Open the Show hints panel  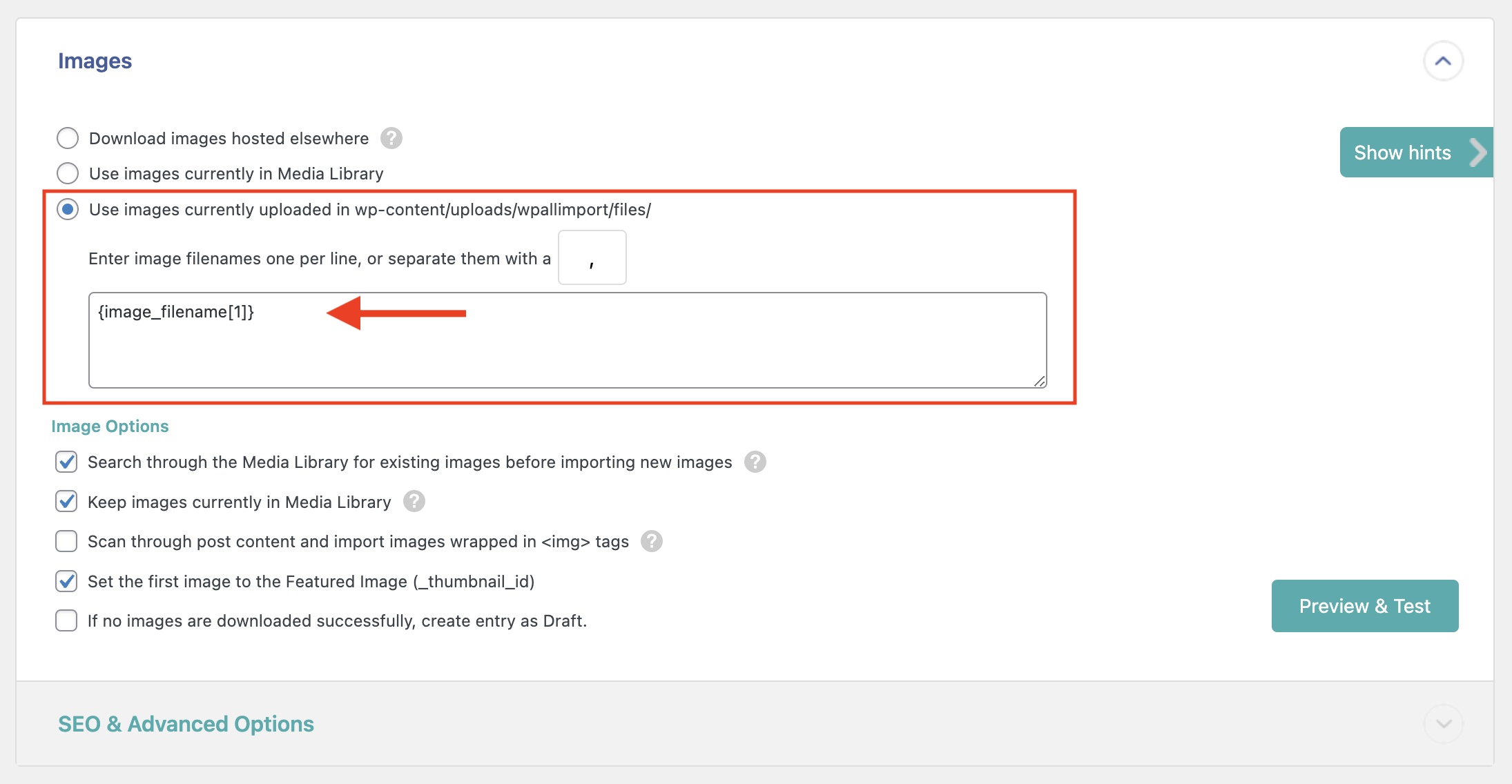pyautogui.click(x=1402, y=153)
